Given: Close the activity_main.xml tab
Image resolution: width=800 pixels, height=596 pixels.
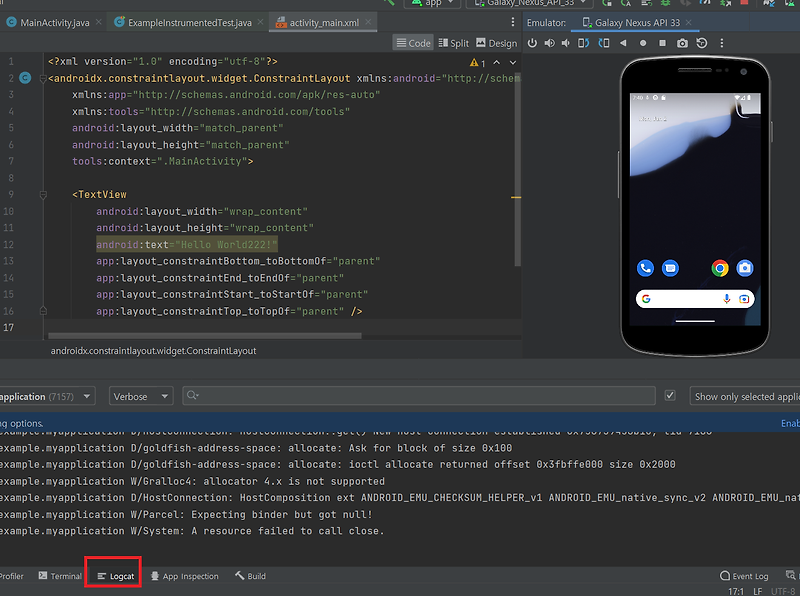Looking at the screenshot, I should (368, 22).
